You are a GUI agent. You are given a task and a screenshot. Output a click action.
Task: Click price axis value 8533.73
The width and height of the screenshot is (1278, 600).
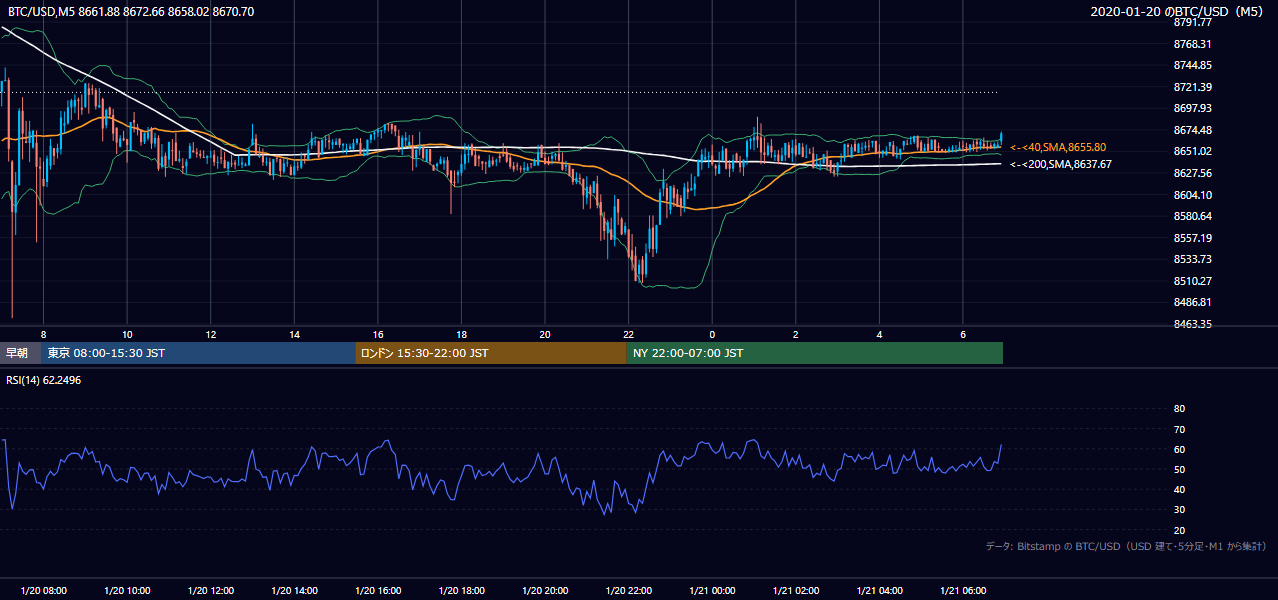click(1192, 259)
